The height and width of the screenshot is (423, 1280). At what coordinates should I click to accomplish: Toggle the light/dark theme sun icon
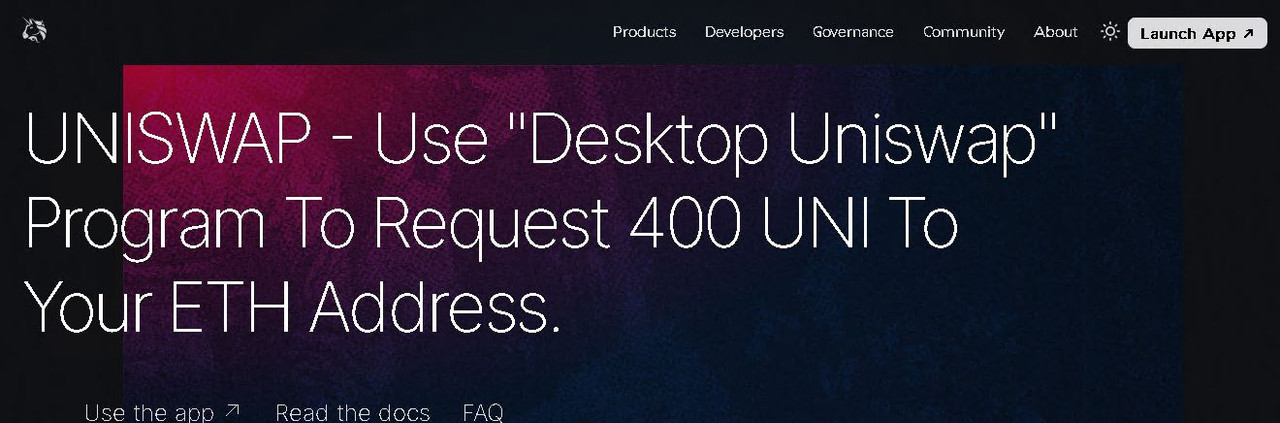coord(1110,32)
